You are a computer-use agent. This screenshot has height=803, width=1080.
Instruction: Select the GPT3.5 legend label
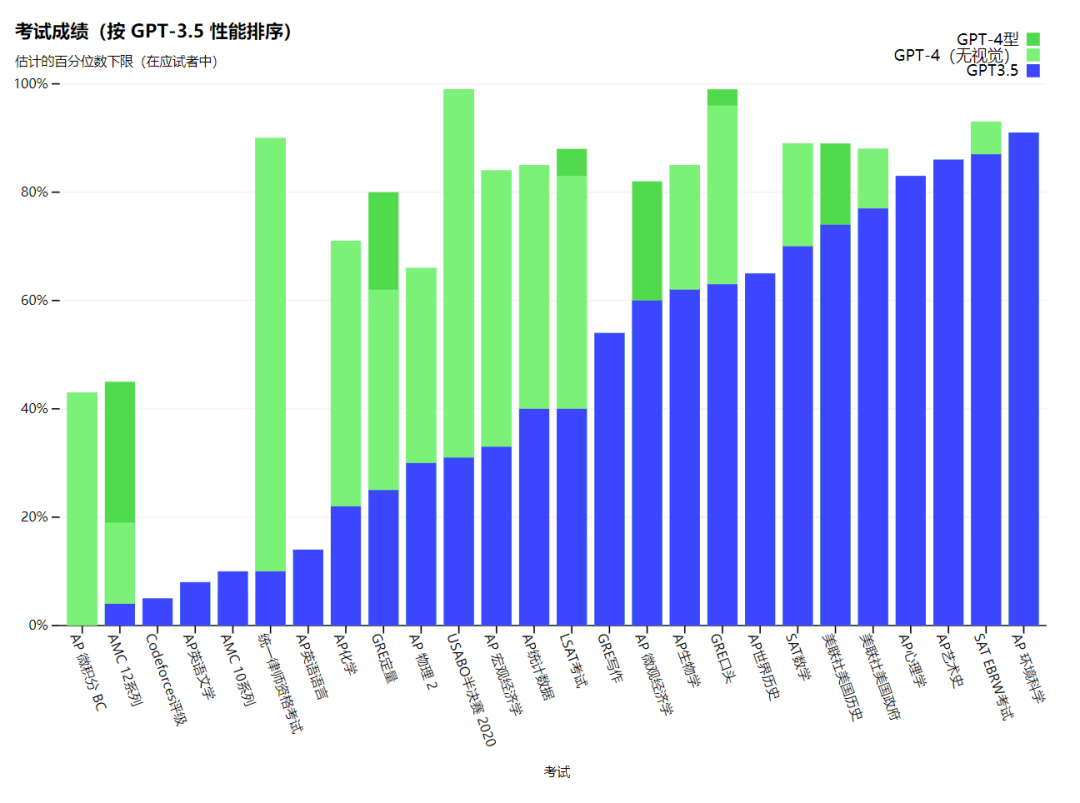992,70
